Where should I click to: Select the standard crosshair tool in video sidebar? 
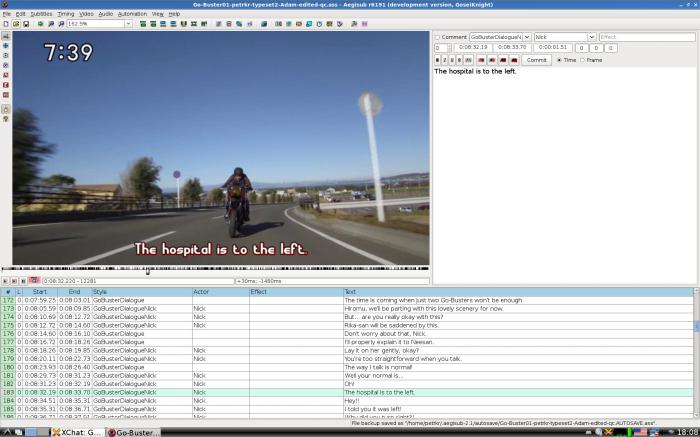coord(6,36)
